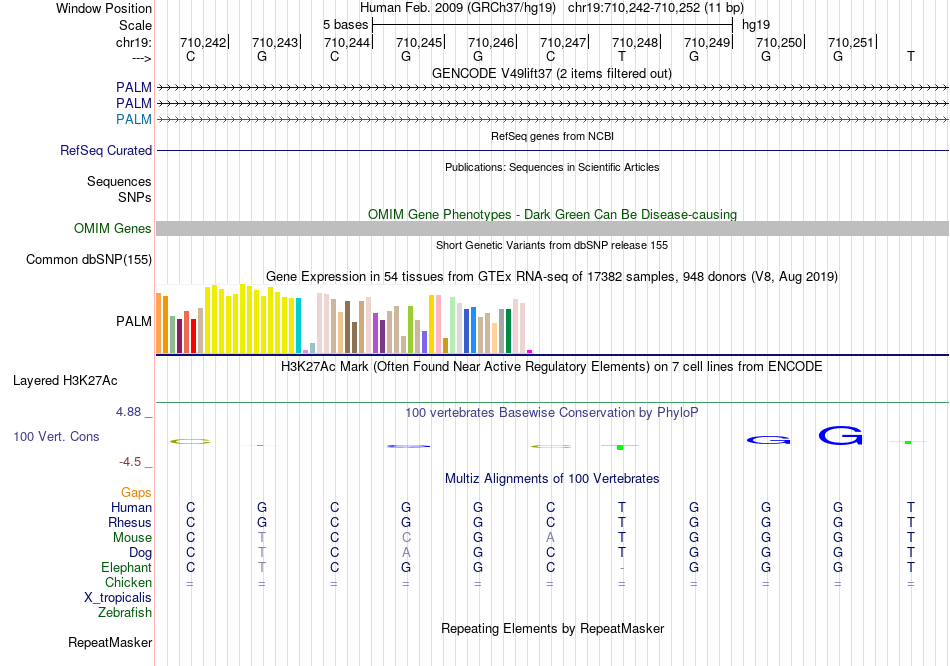
Task: Click the Common dbSNP(155) track label
Action: point(89,259)
